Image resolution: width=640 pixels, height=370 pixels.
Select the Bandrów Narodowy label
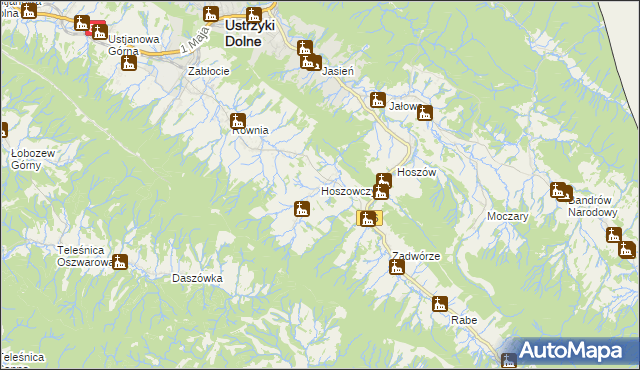click(x=593, y=206)
